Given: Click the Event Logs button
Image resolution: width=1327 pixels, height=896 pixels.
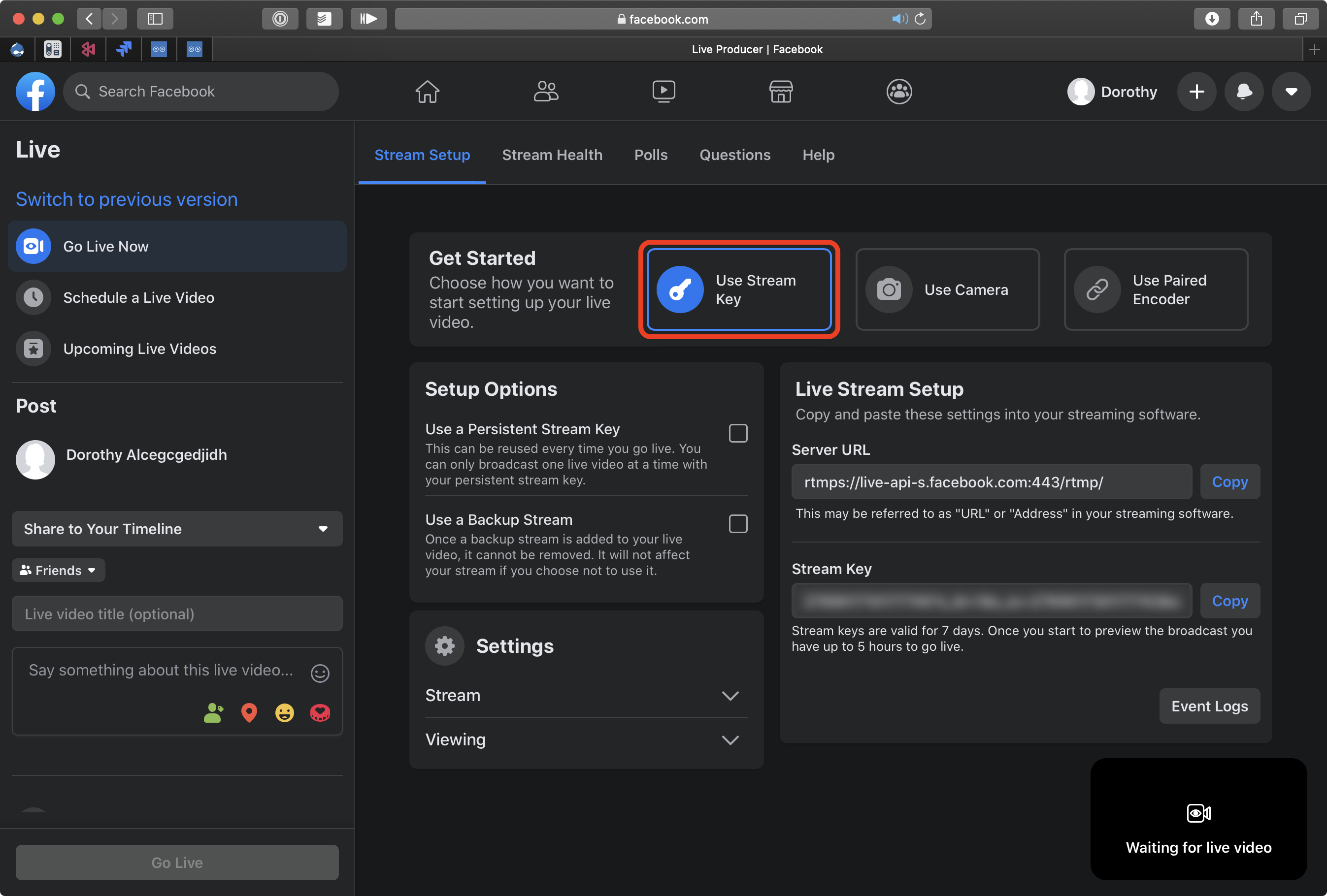Looking at the screenshot, I should (x=1210, y=706).
